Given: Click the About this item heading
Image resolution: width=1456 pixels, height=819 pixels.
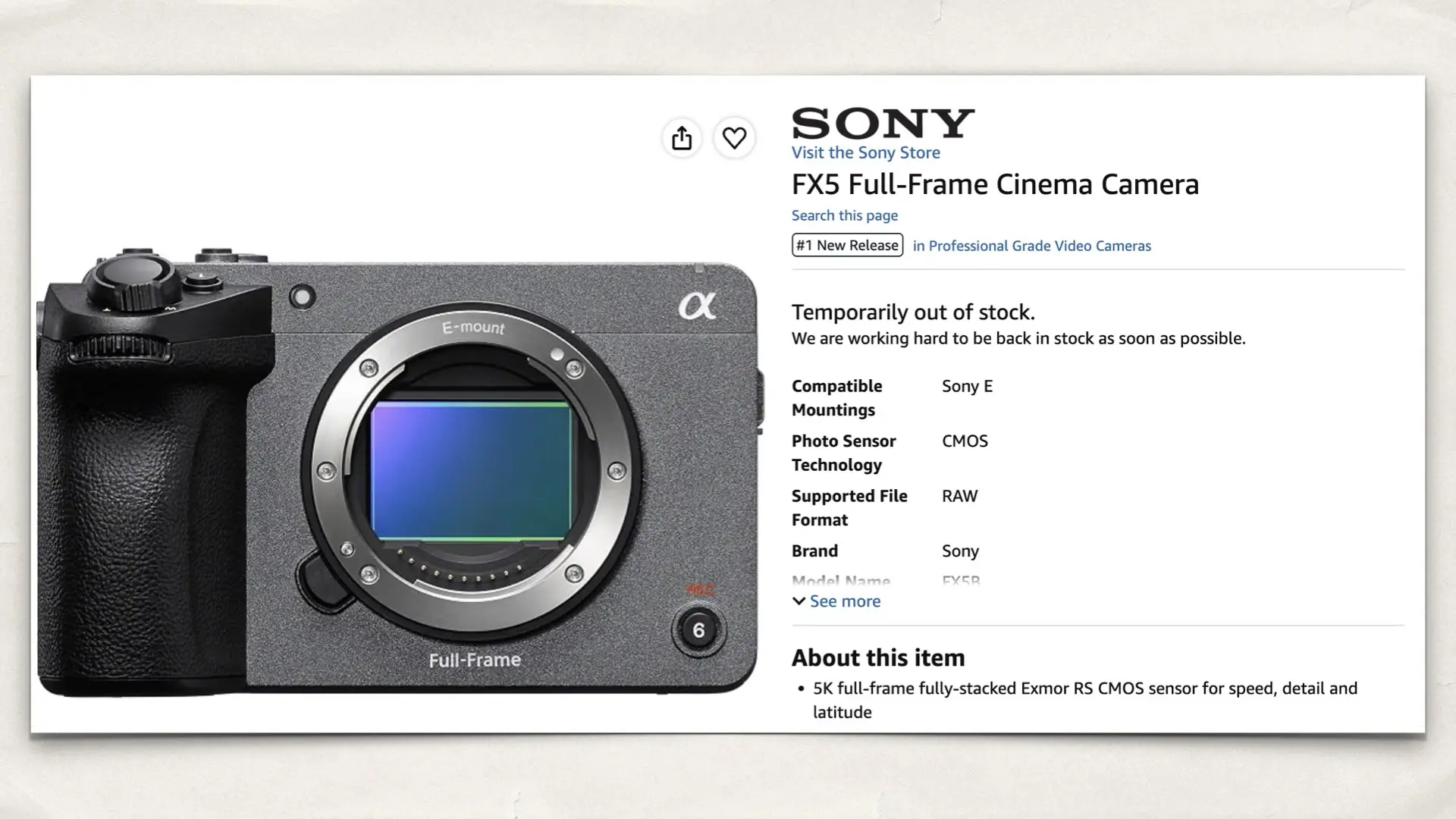Looking at the screenshot, I should click(878, 657).
